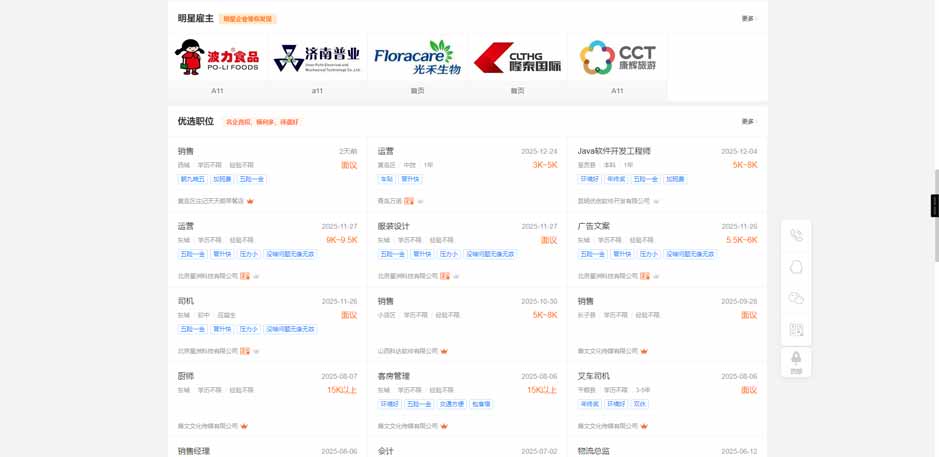Click the 双休 tag in 叉车司机 card
This screenshot has width=939, height=457.
click(640, 404)
